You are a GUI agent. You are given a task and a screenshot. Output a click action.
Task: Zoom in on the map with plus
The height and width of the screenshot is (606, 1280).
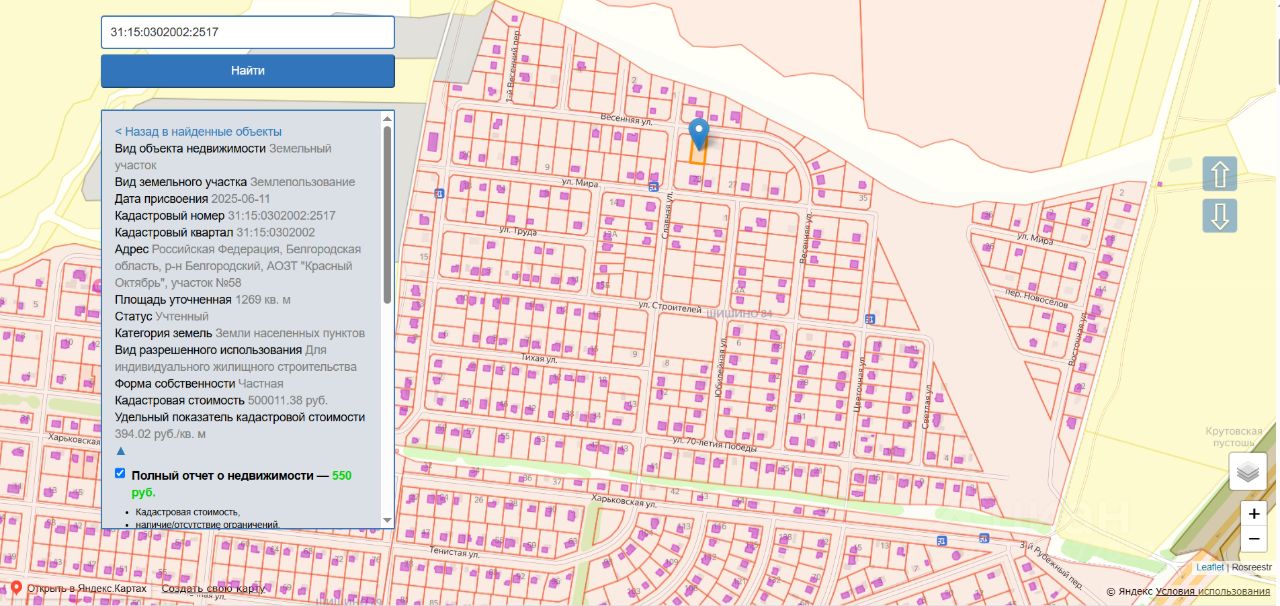click(1254, 514)
